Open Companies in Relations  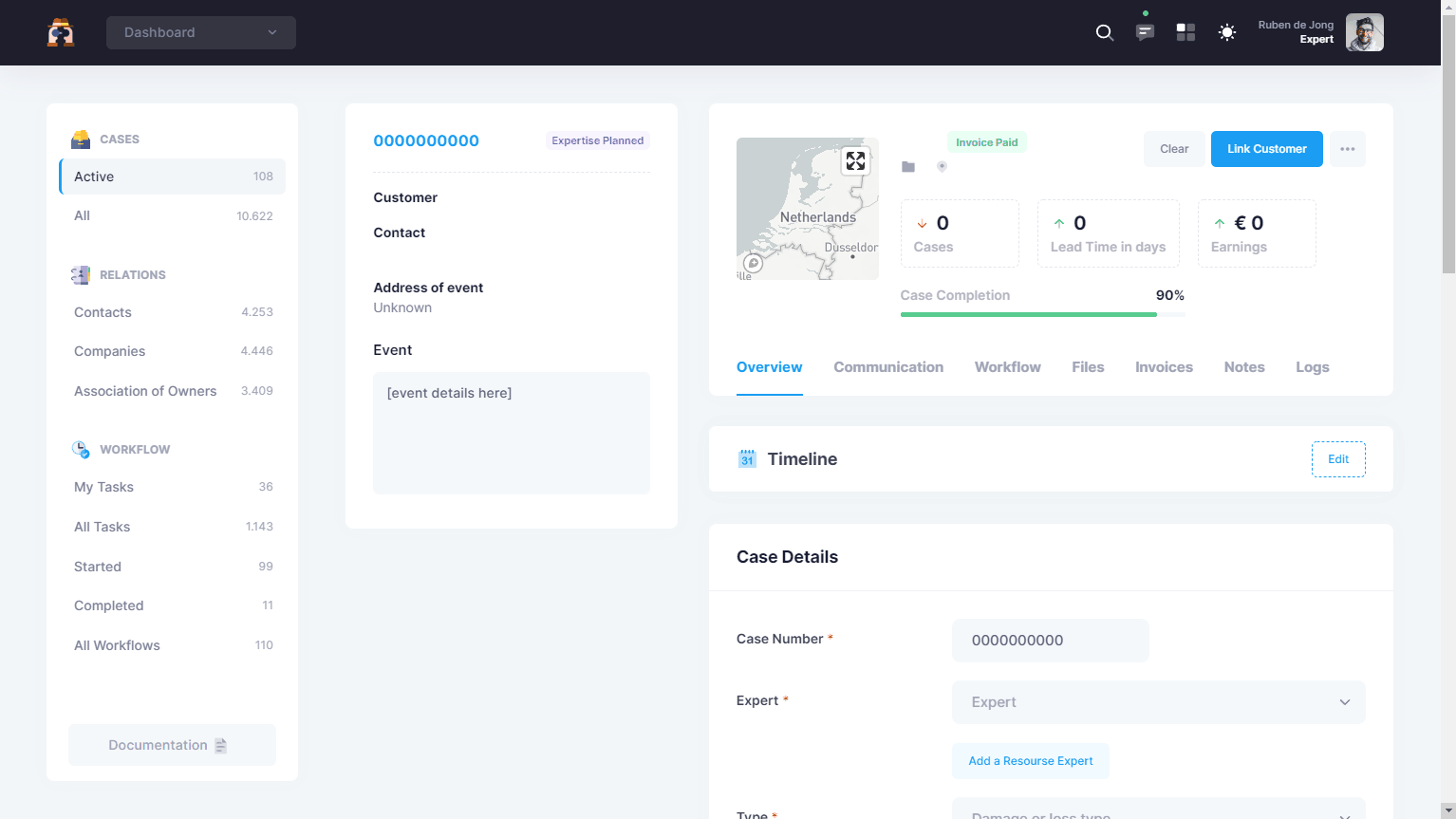(173, 351)
